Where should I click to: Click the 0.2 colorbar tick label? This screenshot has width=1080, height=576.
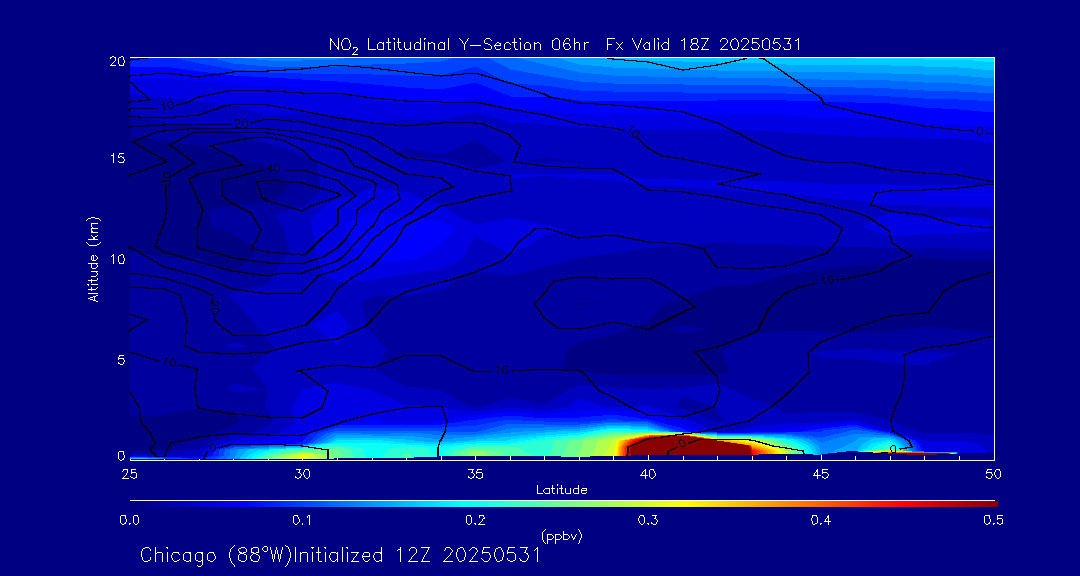click(x=475, y=520)
